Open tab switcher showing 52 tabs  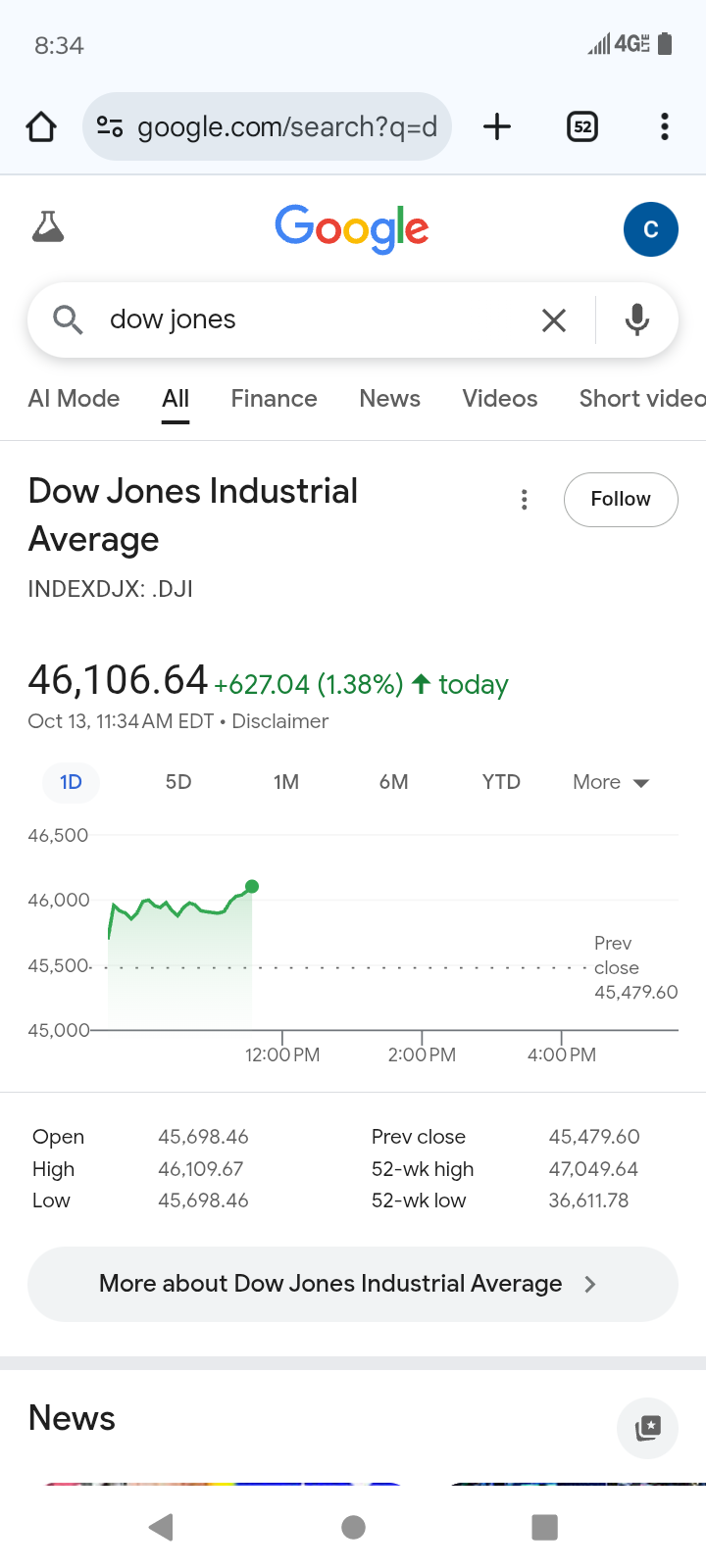pos(582,126)
